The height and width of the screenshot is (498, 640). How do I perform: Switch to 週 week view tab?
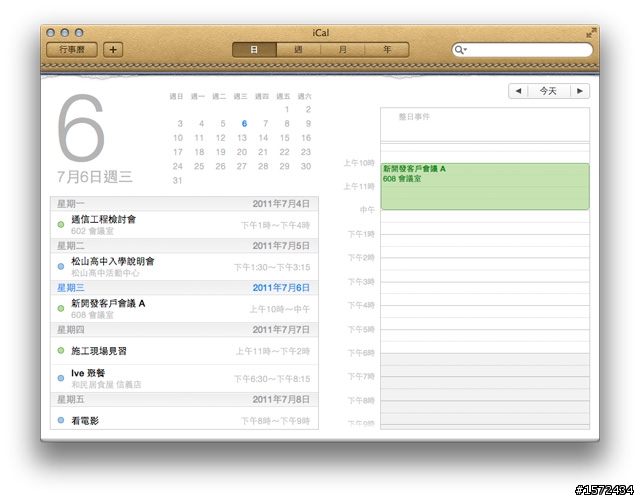click(x=298, y=49)
